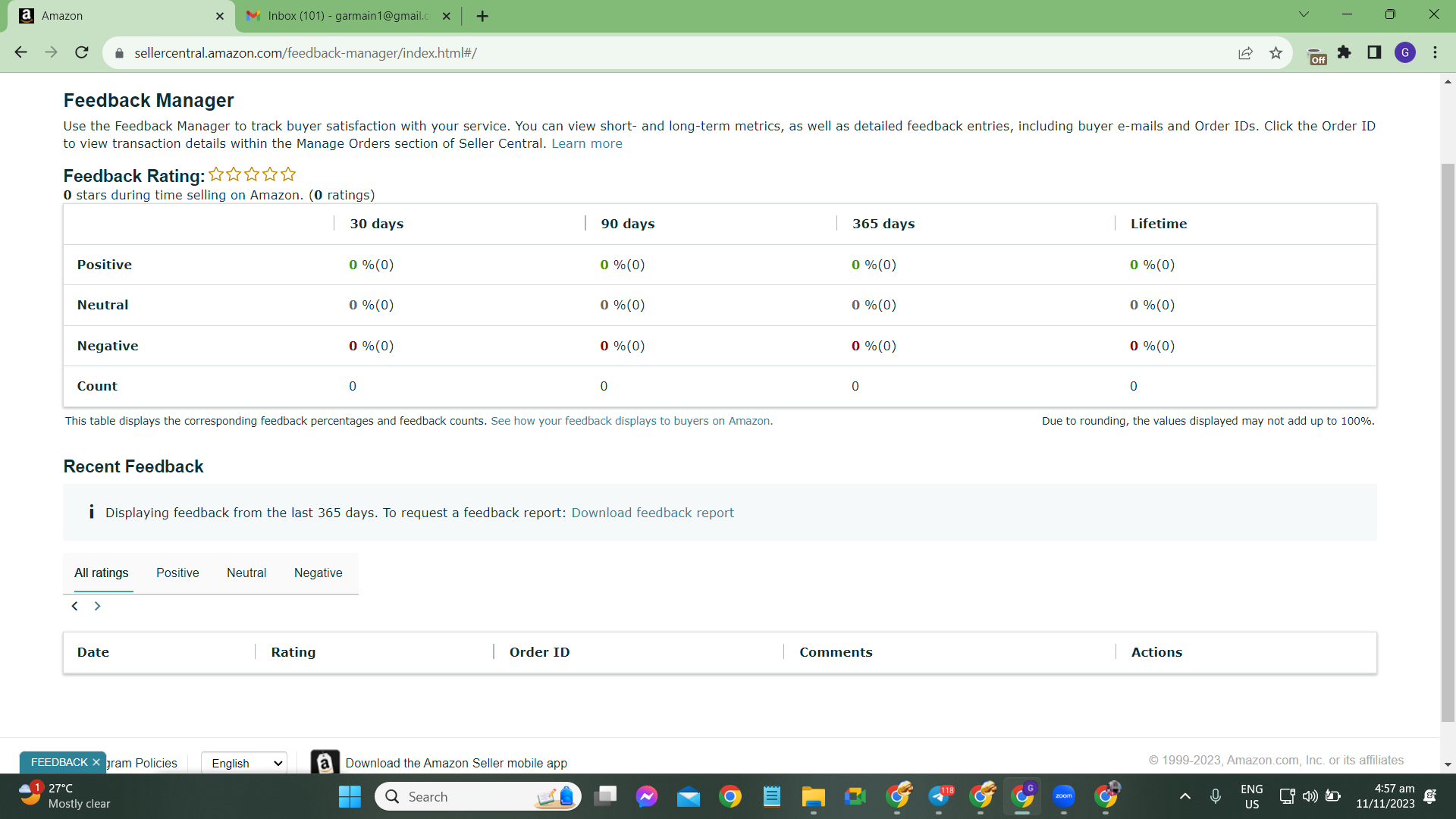The image size is (1456, 819).
Task: Open the clock showing 4:57 am
Action: coord(1385,796)
